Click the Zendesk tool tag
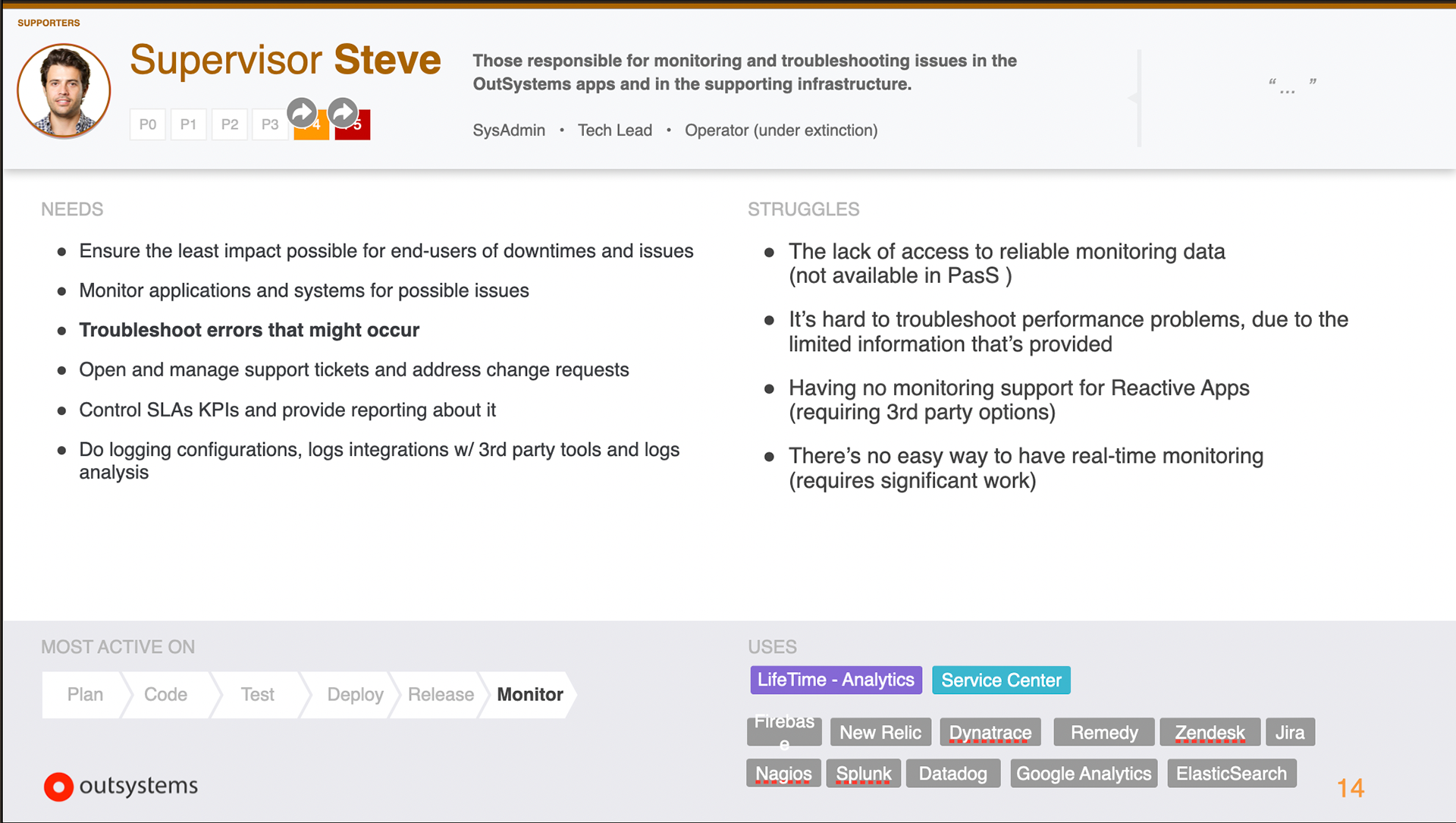 coord(1210,733)
